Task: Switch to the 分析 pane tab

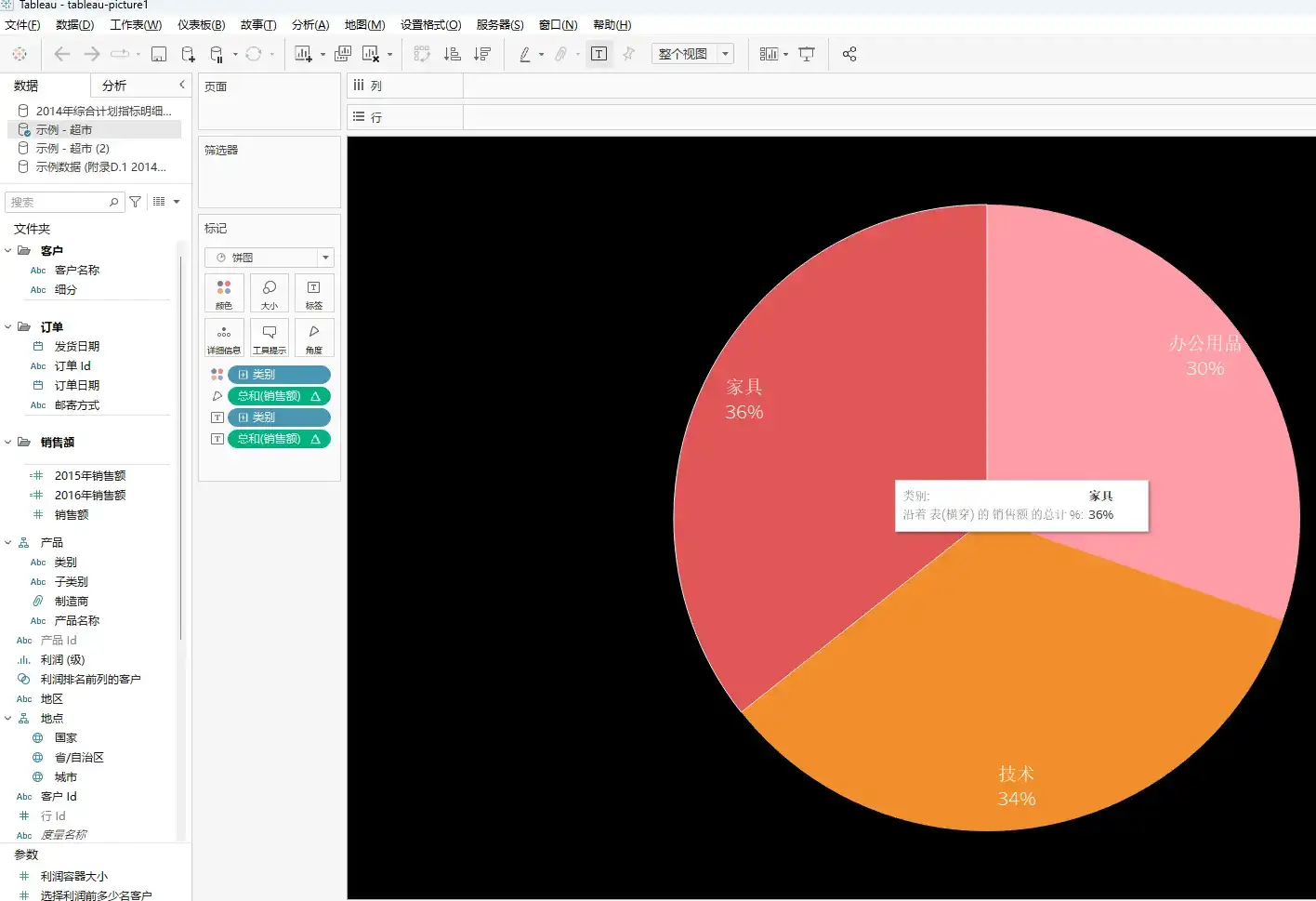Action: 114,86
